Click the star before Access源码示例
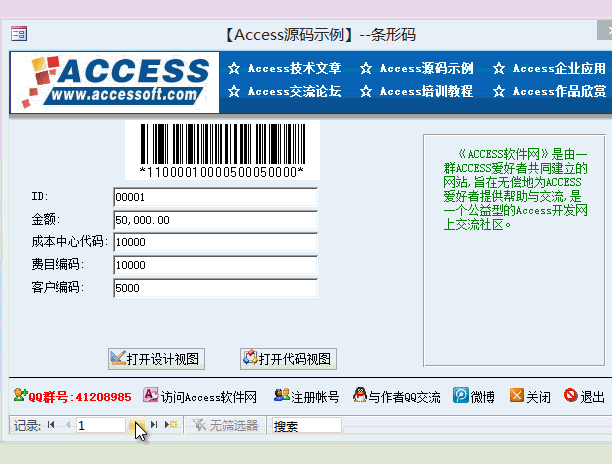Image resolution: width=612 pixels, height=464 pixels. (366, 68)
